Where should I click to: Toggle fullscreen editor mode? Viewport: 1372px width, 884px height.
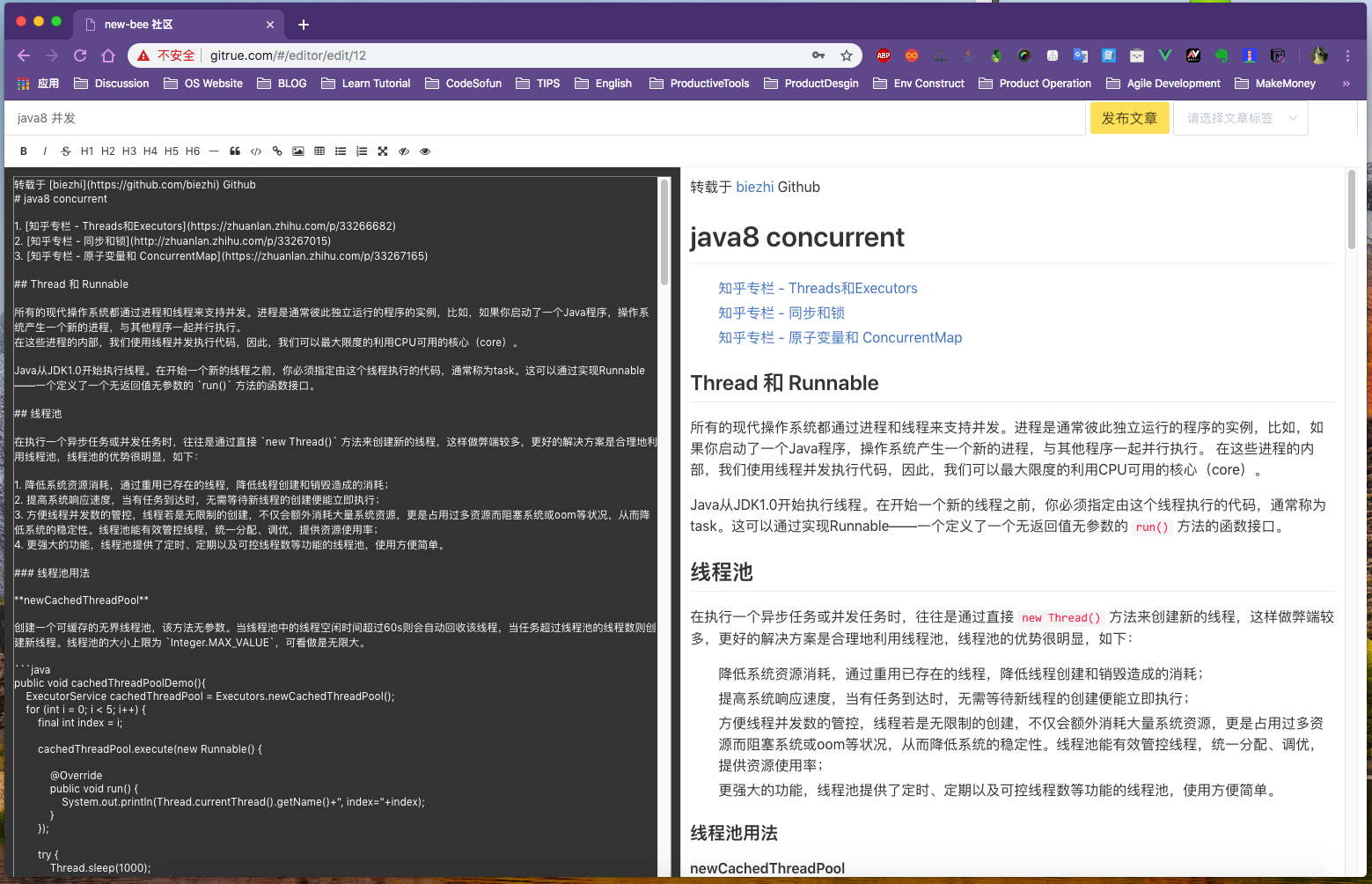[383, 151]
